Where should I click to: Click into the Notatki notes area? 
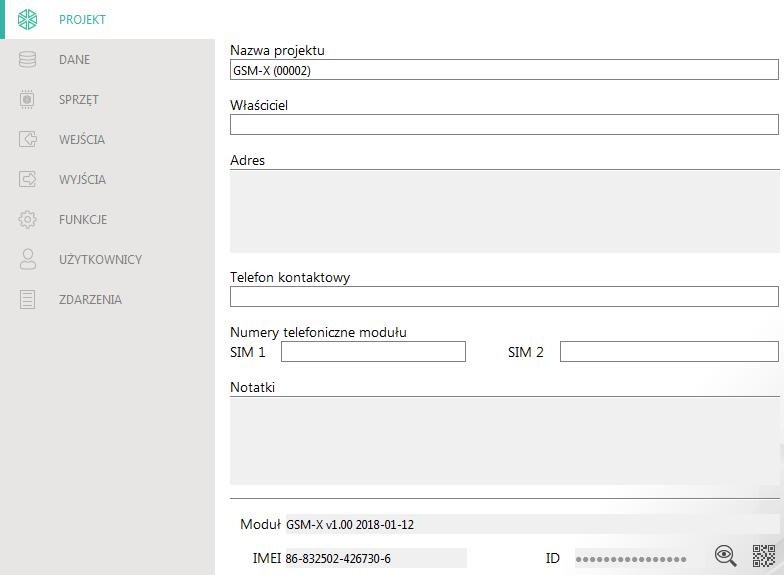[504, 441]
